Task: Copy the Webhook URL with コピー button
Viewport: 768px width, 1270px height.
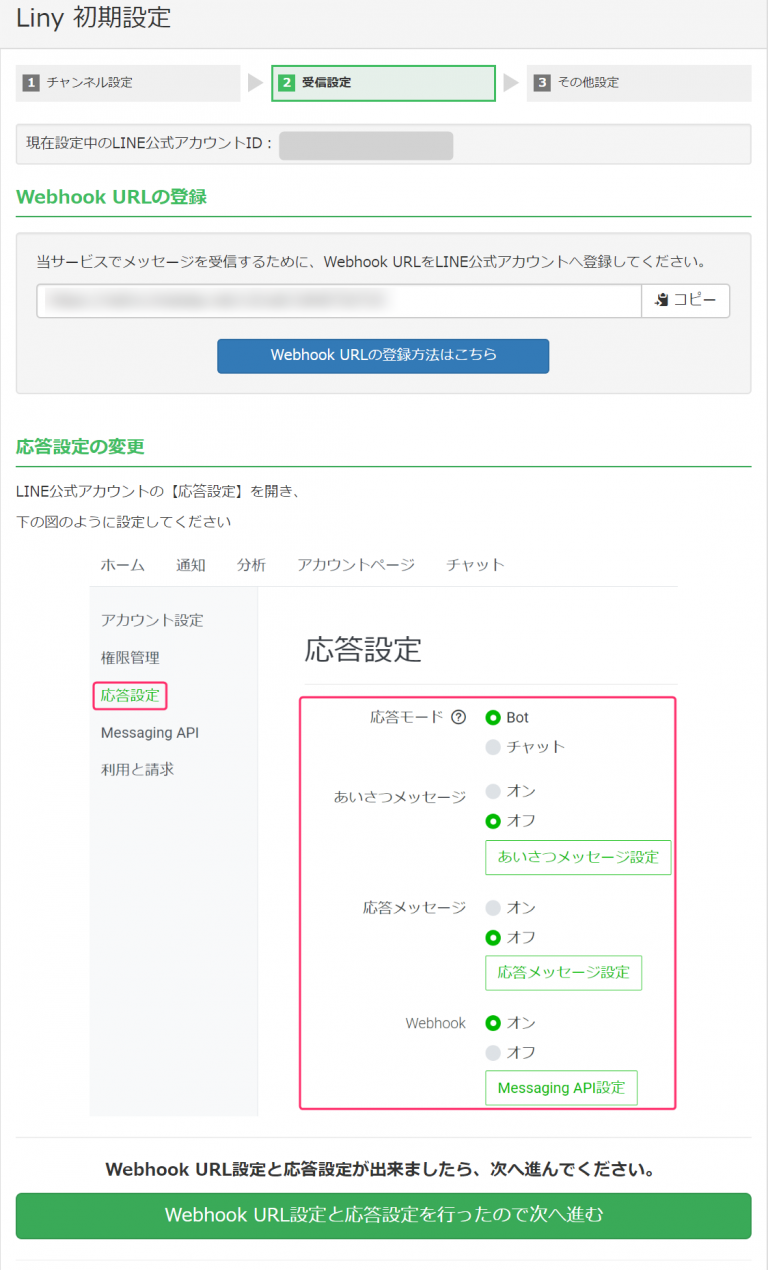Action: 685,301
